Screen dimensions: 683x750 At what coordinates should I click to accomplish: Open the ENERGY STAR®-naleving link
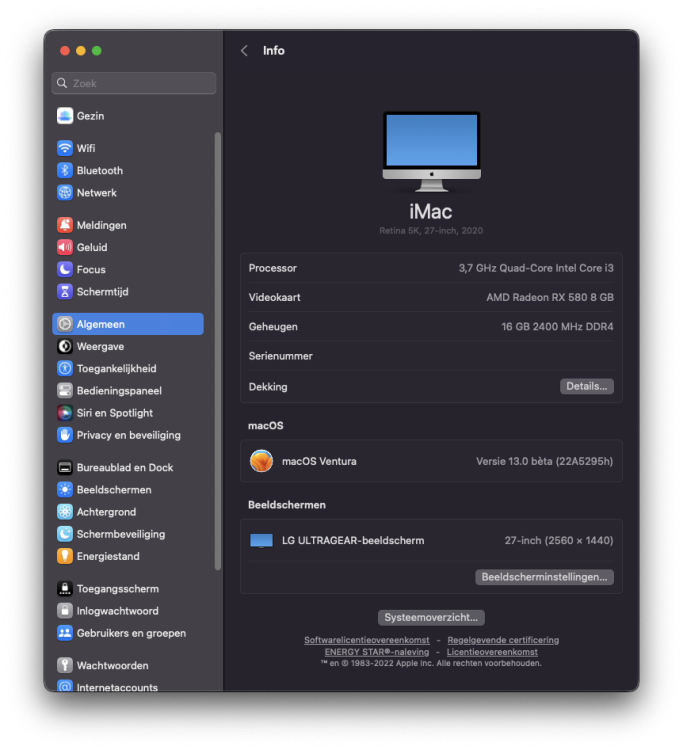point(377,652)
